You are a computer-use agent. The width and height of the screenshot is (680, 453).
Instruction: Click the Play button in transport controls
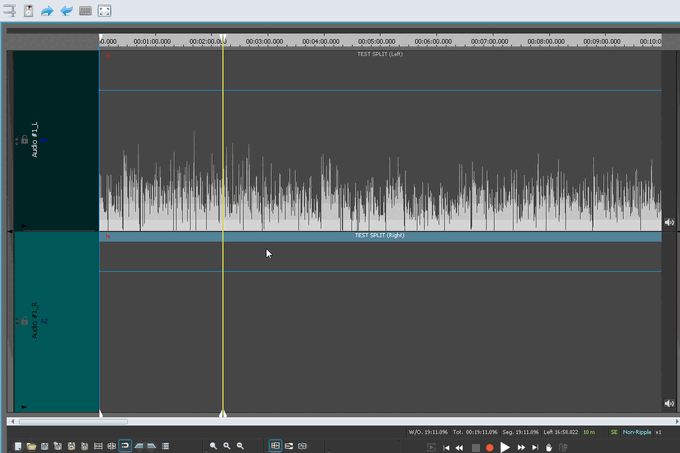(505, 447)
